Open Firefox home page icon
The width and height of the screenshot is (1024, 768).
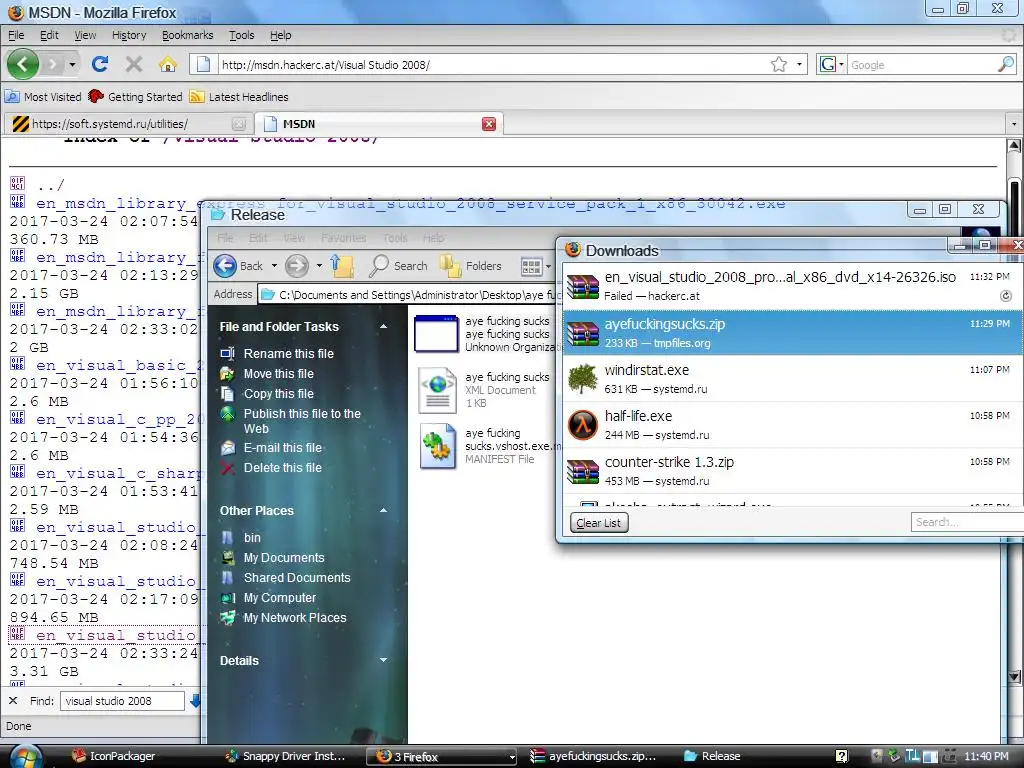(x=168, y=64)
